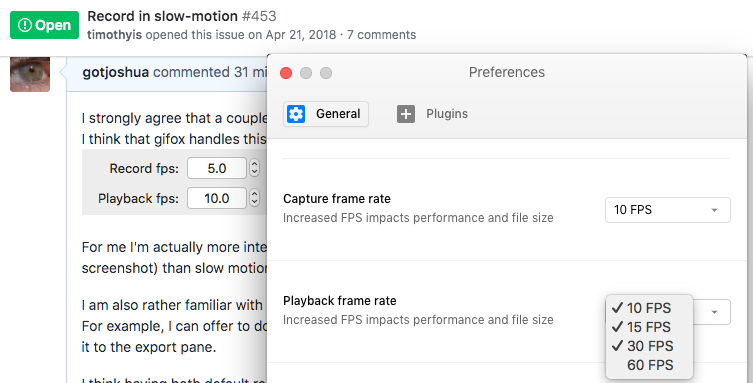753x383 pixels.
Task: Click the Record fps stepper arrows
Action: tap(255, 168)
